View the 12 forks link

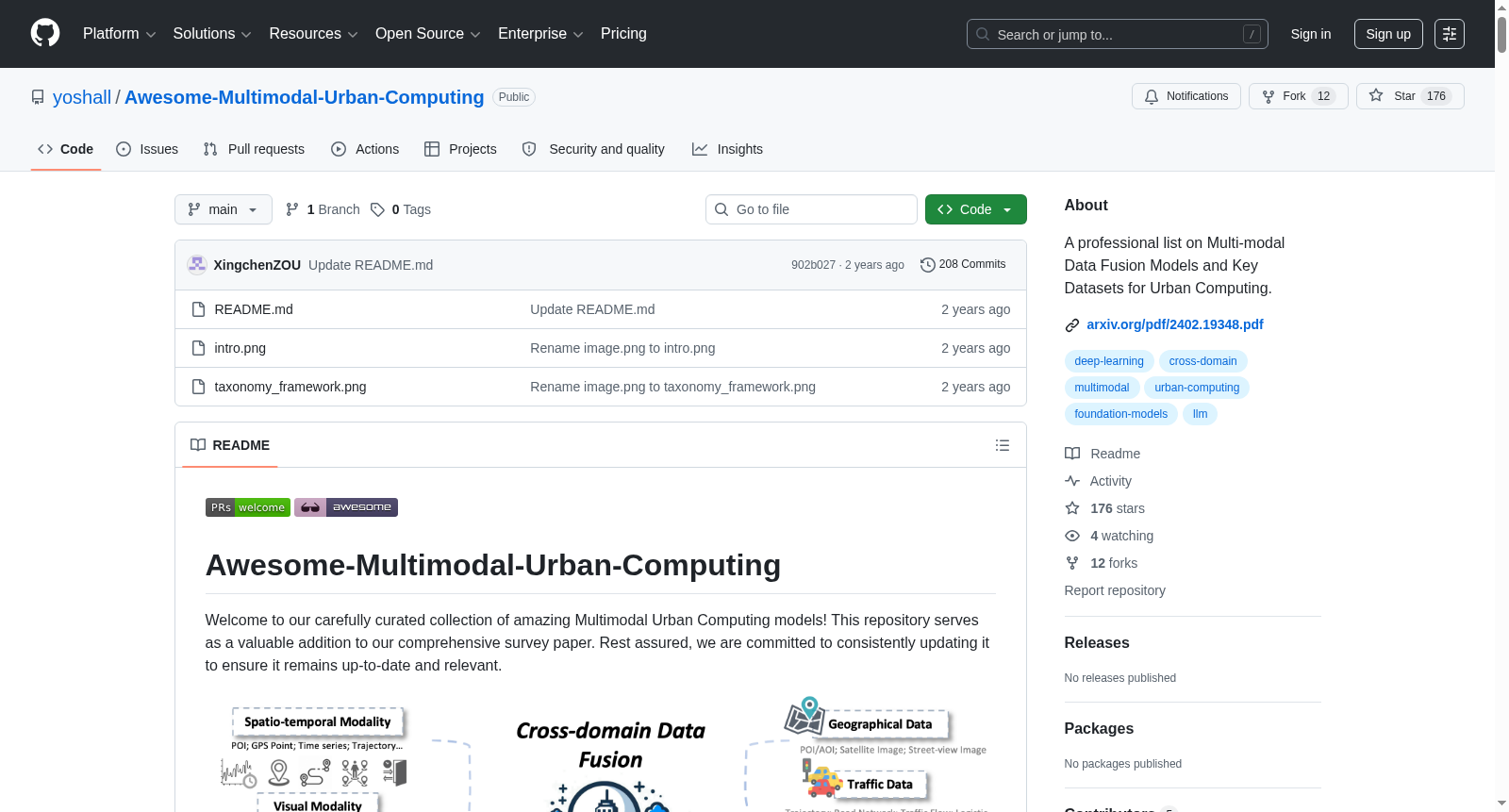[x=1102, y=563]
